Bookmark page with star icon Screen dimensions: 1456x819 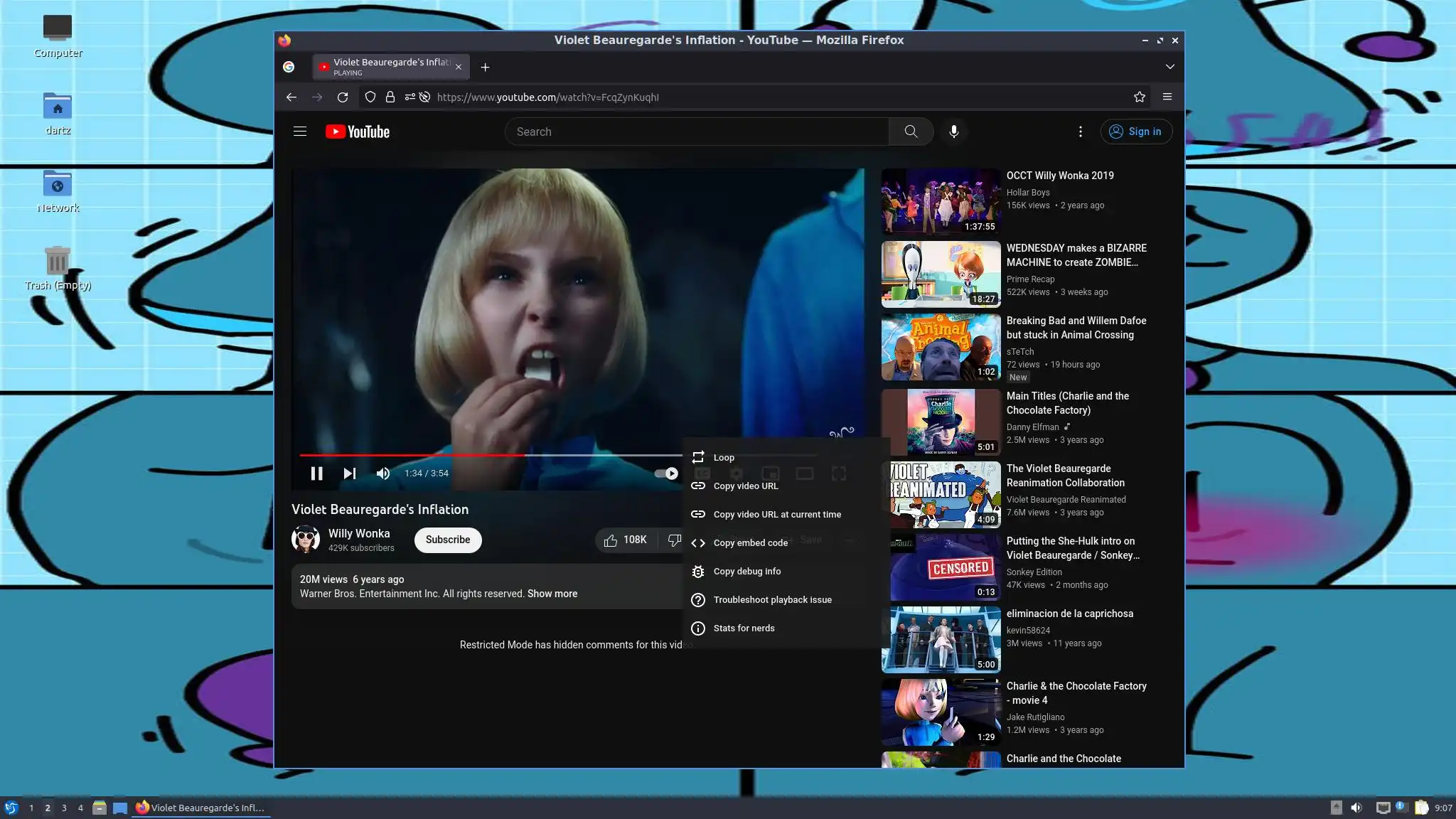tap(1139, 97)
